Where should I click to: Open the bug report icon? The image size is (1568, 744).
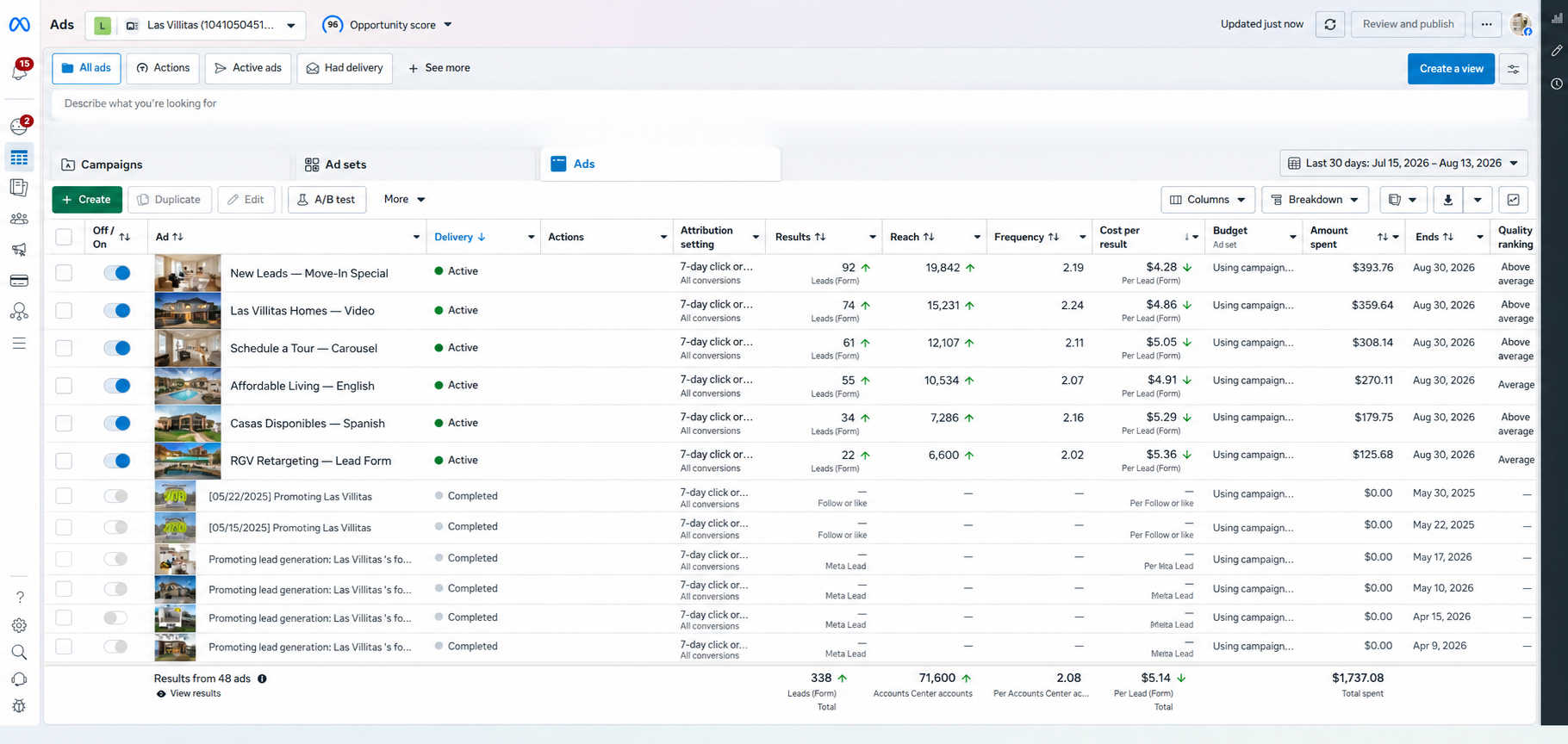(19, 707)
